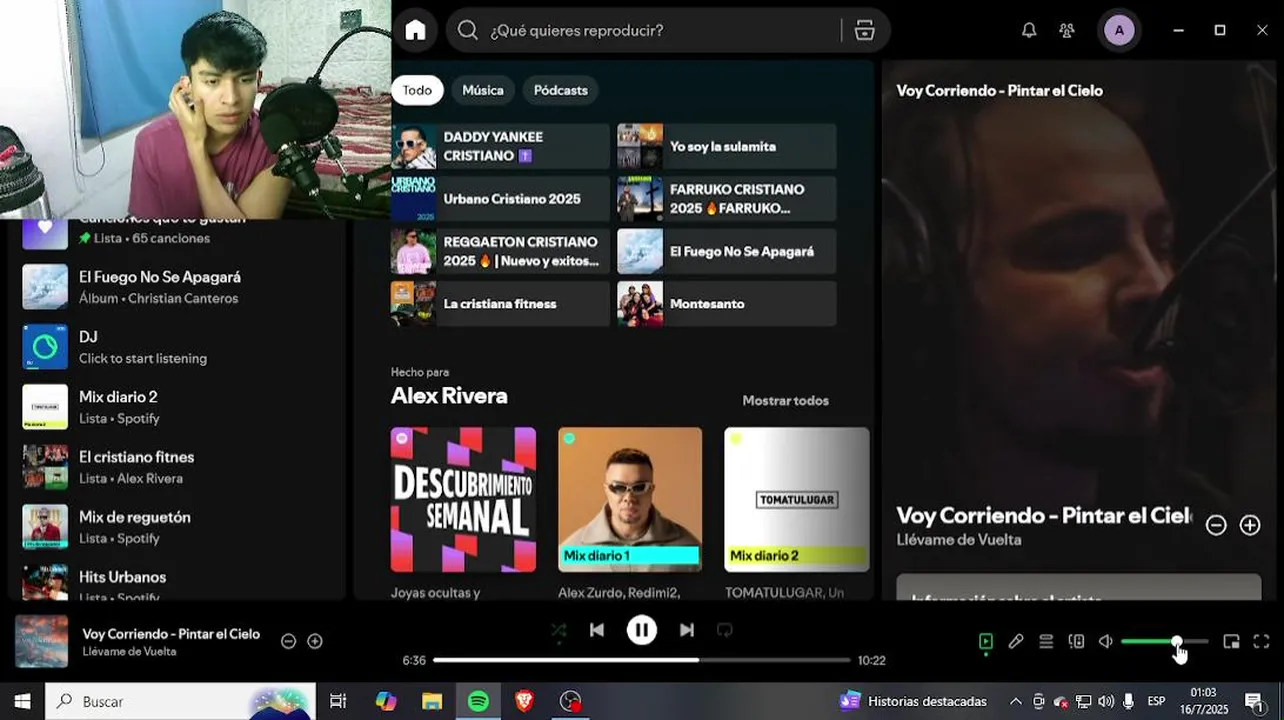
Task: Open Task View on the taskbar
Action: coord(338,701)
